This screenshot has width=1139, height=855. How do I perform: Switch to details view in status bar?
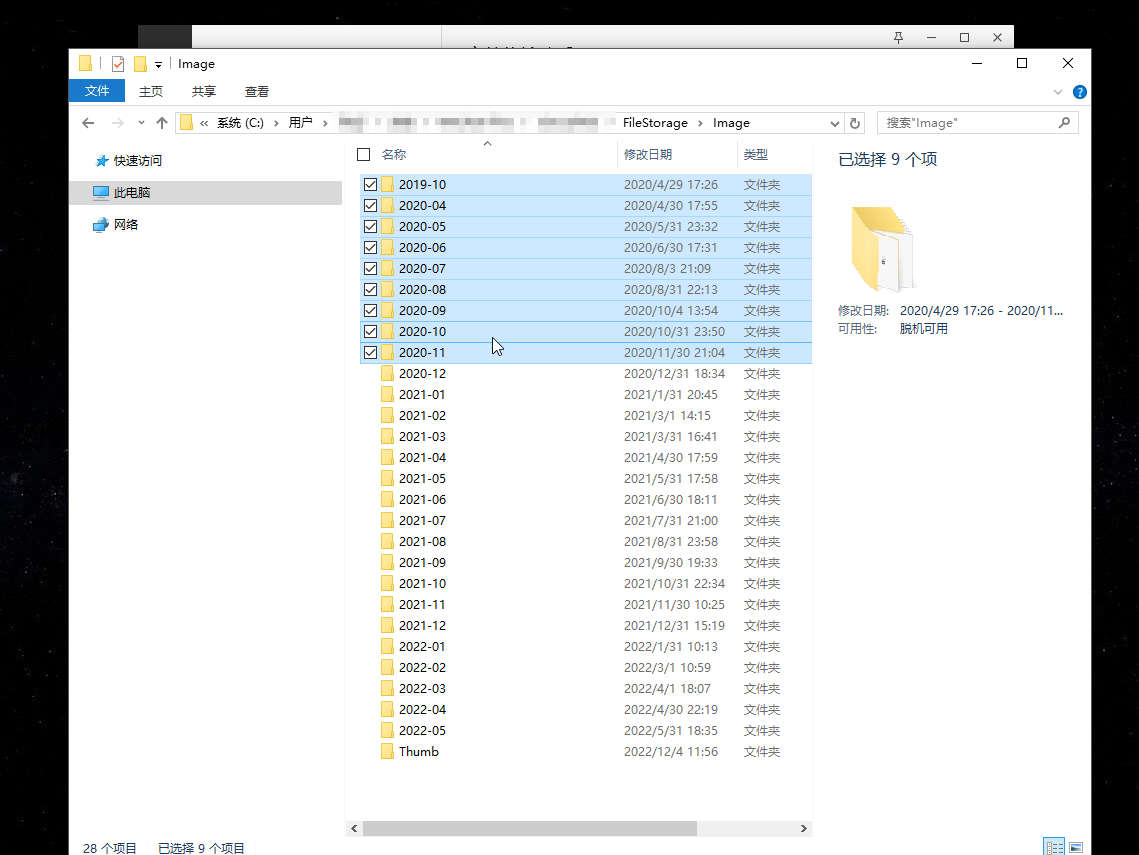point(1054,847)
